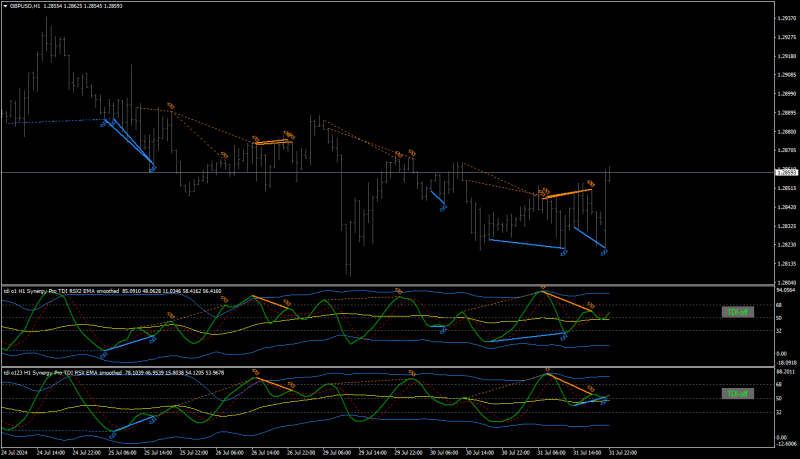Click the 26 Jul 14:00 time axis label

click(x=264, y=452)
